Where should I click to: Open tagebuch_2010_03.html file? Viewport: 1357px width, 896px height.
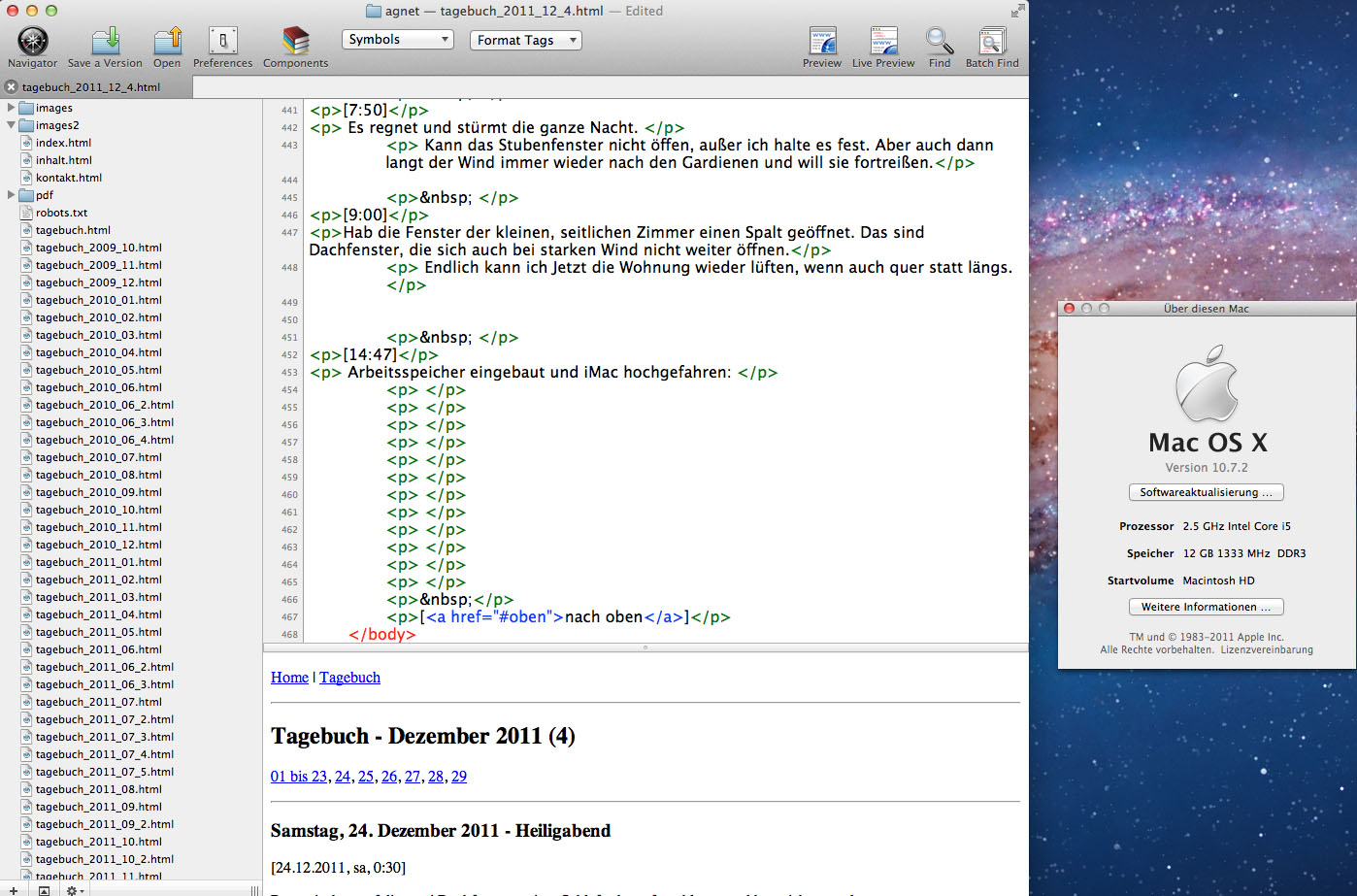coord(99,335)
